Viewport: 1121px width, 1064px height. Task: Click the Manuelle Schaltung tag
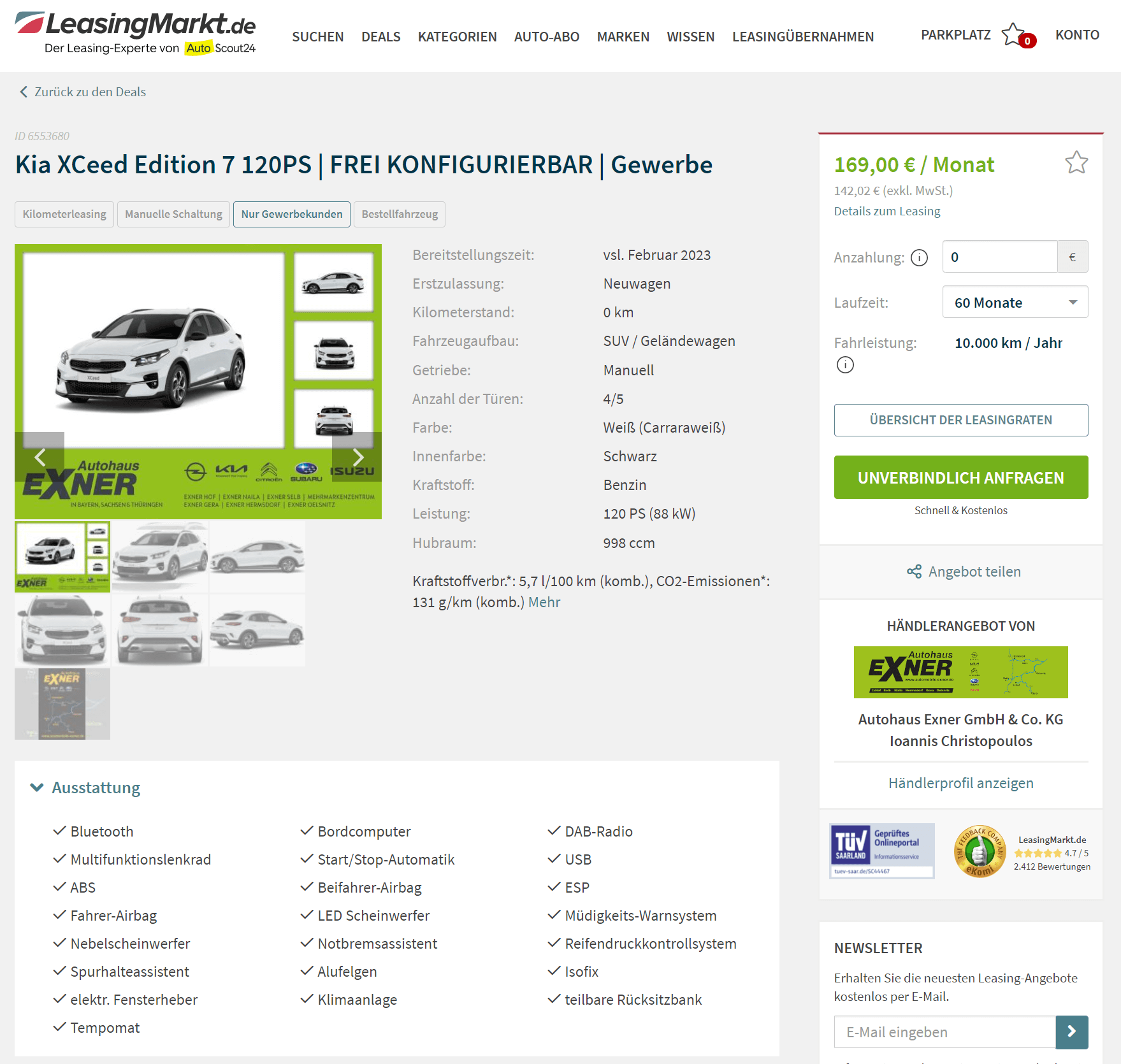coord(173,214)
